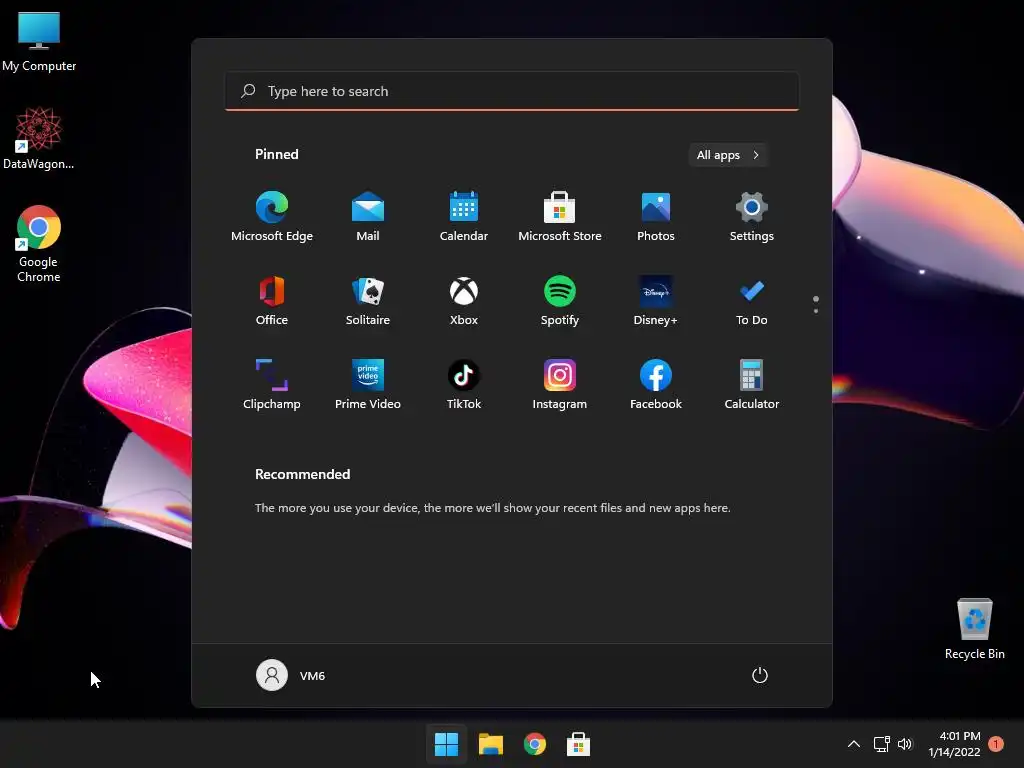1024x768 pixels.
Task: Open Microsoft Store pinned tile
Action: (560, 217)
